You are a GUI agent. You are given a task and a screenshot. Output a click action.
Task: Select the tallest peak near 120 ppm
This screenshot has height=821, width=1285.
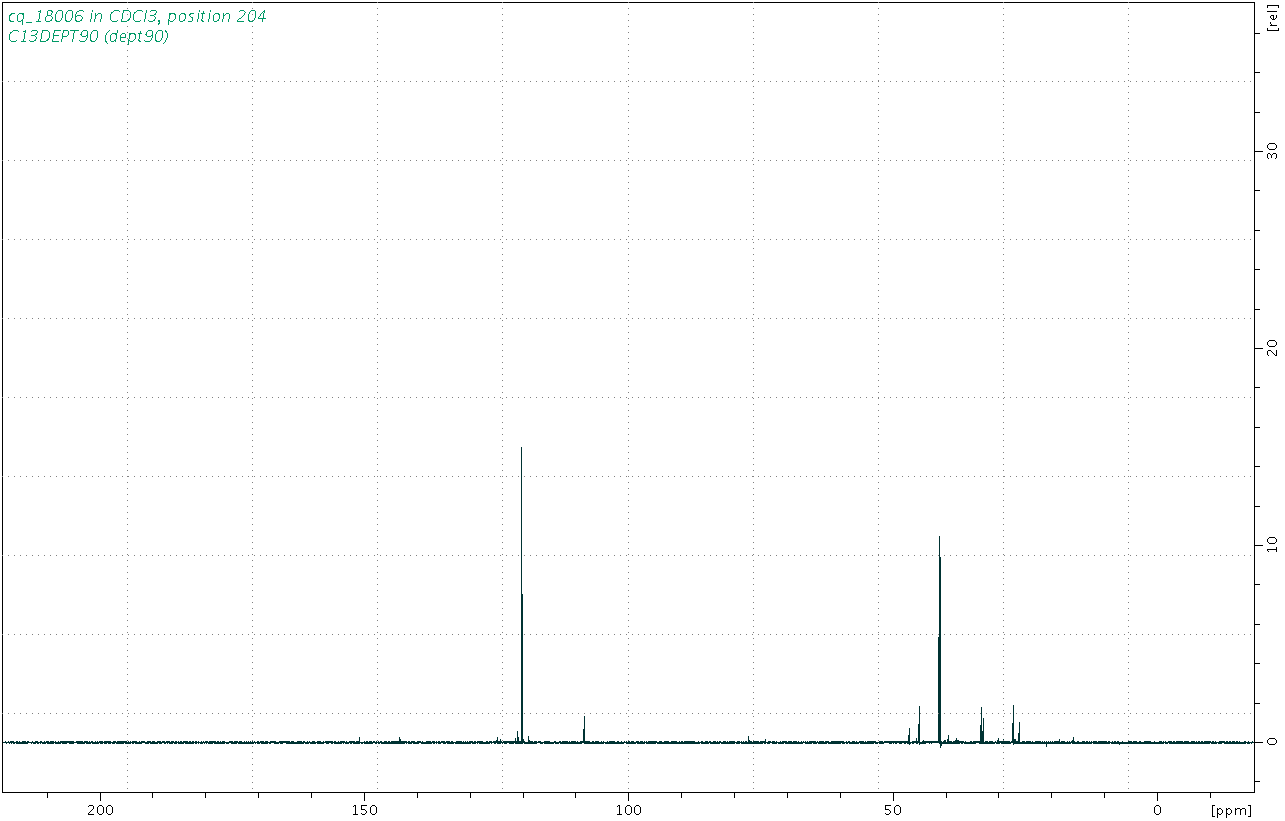521,594
